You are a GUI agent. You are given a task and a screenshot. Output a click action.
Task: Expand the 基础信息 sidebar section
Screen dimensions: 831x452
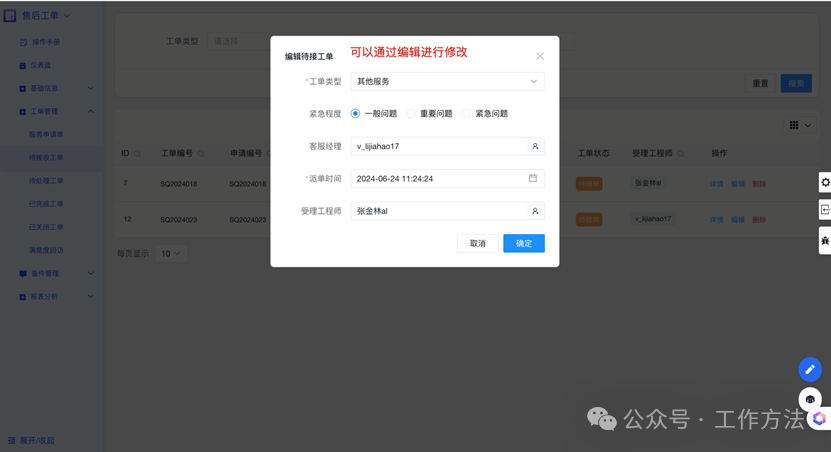click(55, 88)
